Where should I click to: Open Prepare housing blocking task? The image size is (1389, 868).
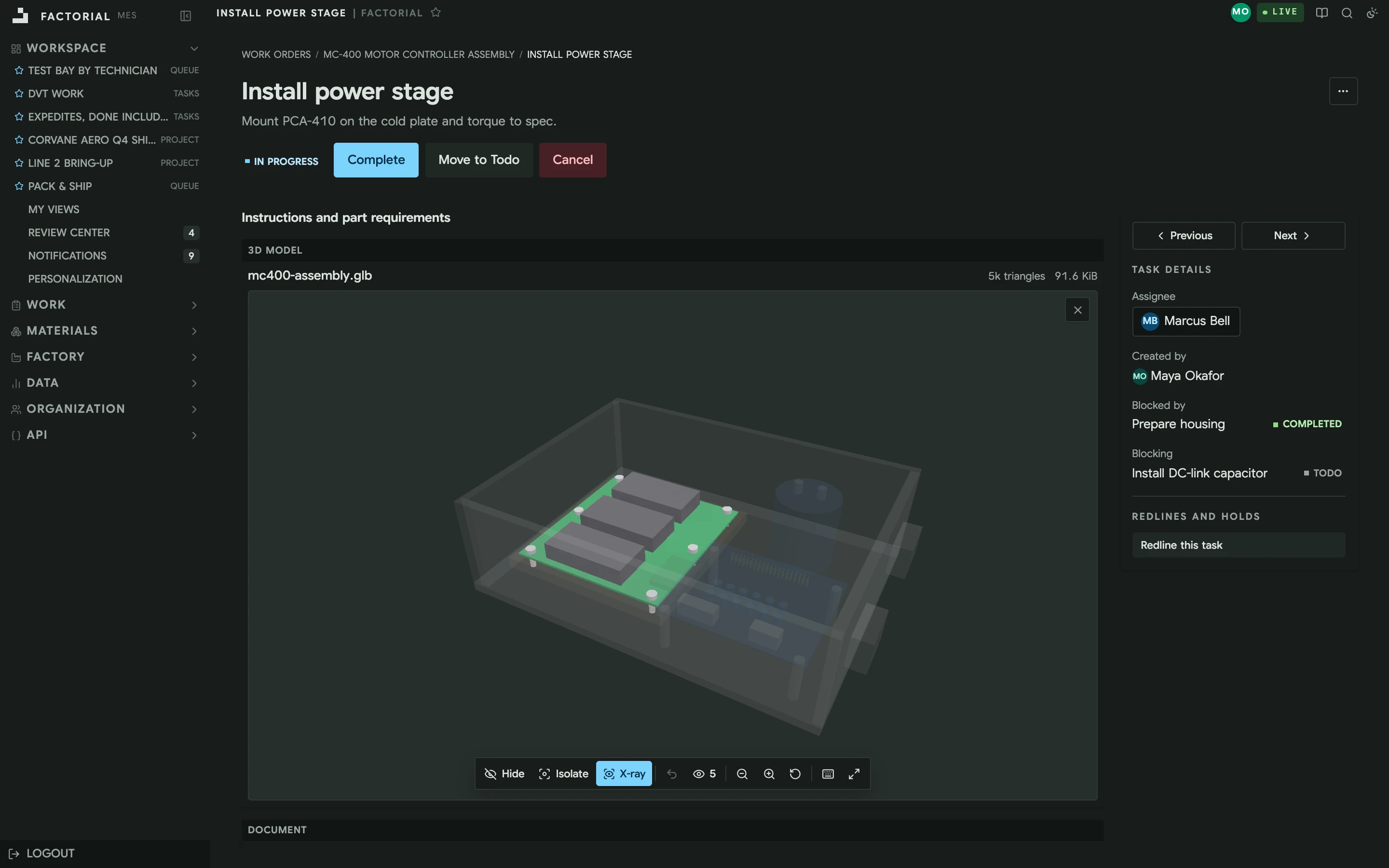(1178, 424)
